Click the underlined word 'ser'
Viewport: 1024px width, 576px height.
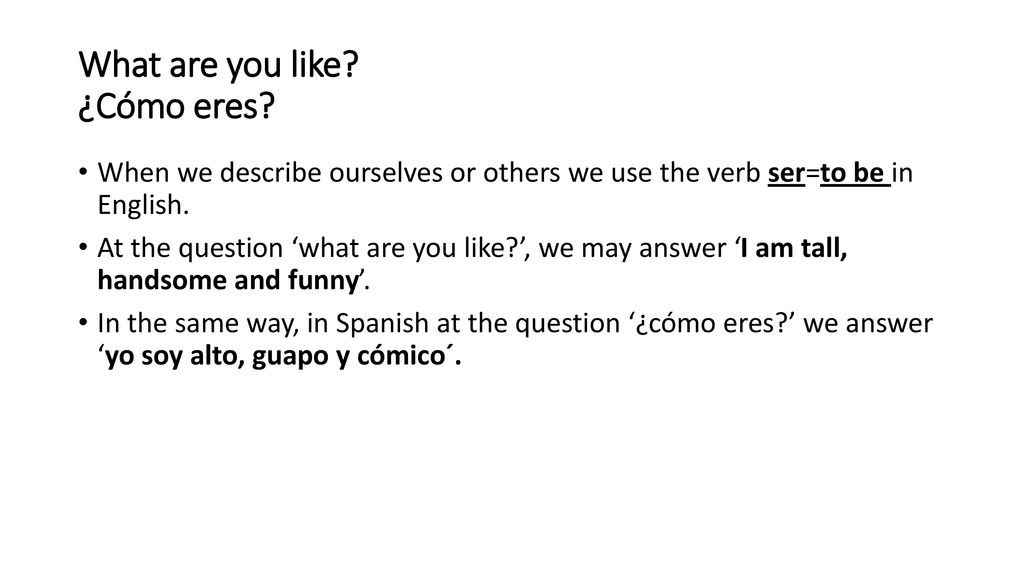click(x=786, y=173)
